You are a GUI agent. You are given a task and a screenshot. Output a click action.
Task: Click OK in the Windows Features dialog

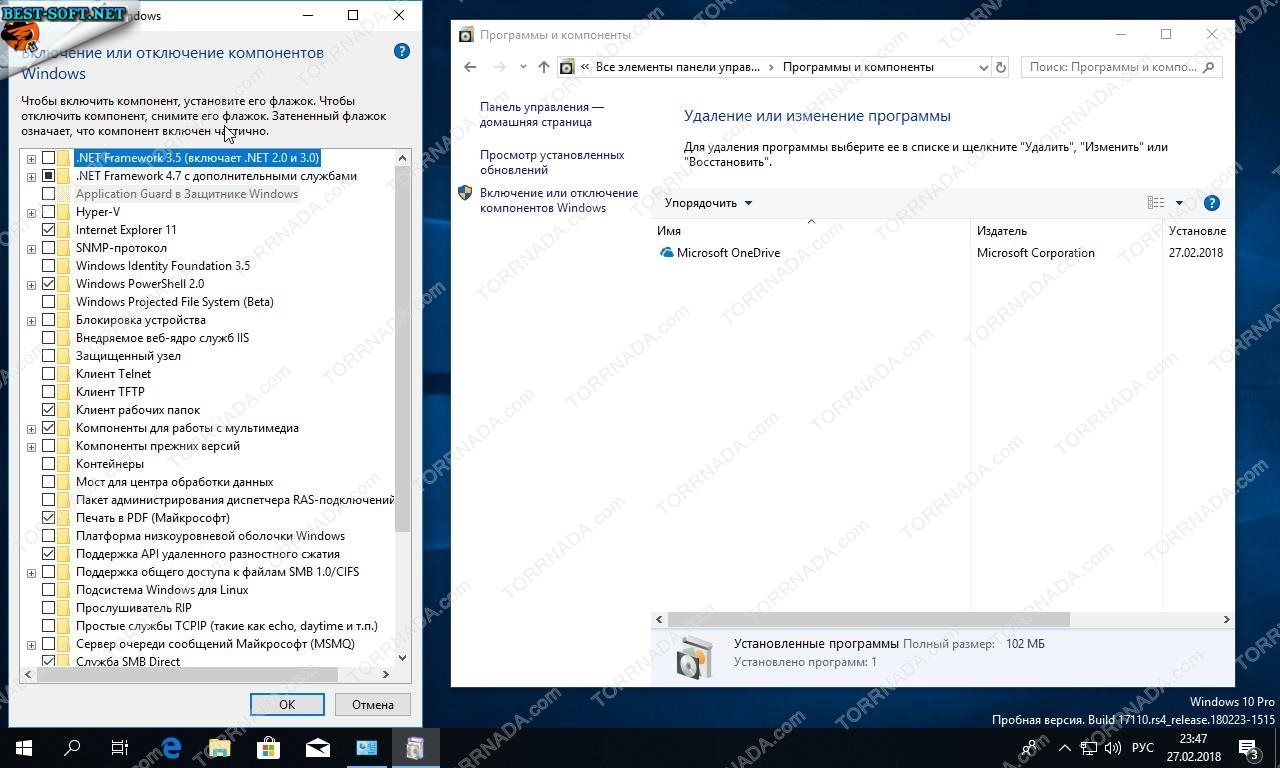coord(287,704)
